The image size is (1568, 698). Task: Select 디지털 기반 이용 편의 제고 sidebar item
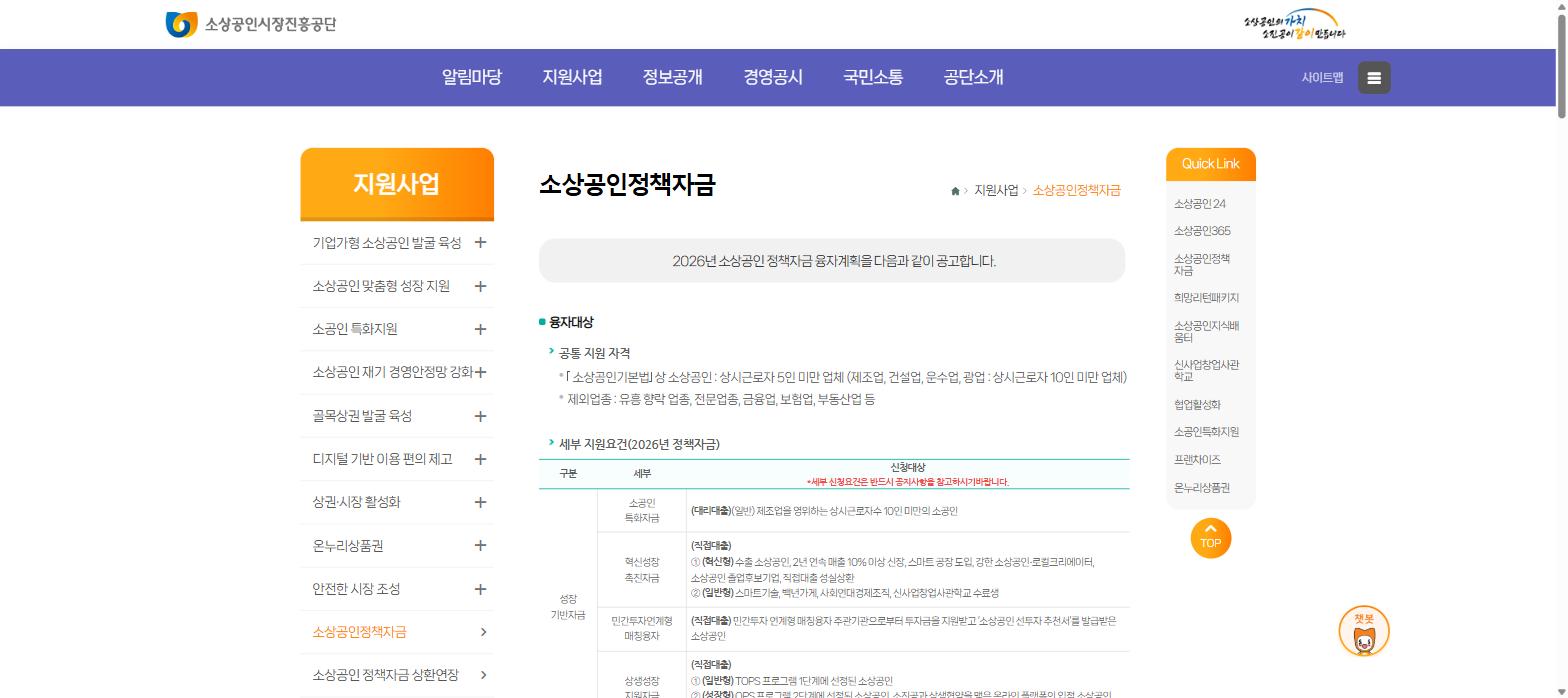point(382,459)
